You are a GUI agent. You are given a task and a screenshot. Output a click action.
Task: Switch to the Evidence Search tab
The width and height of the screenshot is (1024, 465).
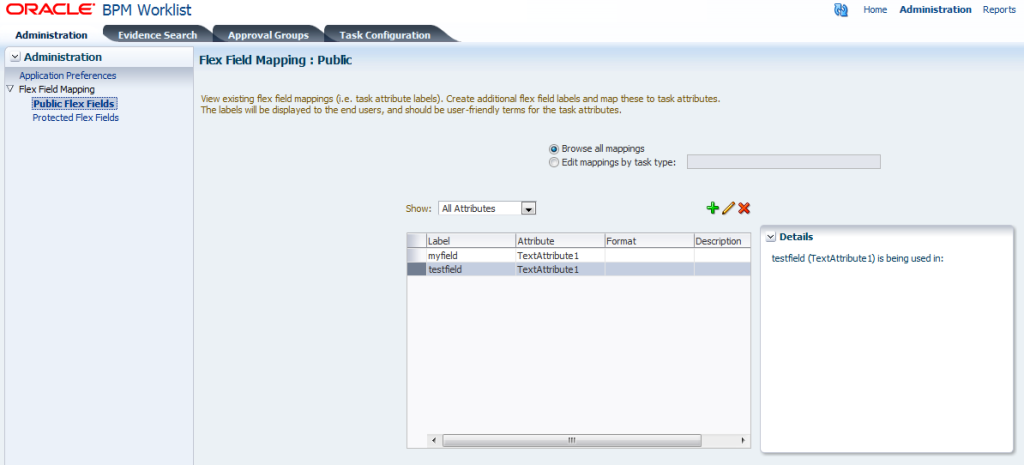157,35
